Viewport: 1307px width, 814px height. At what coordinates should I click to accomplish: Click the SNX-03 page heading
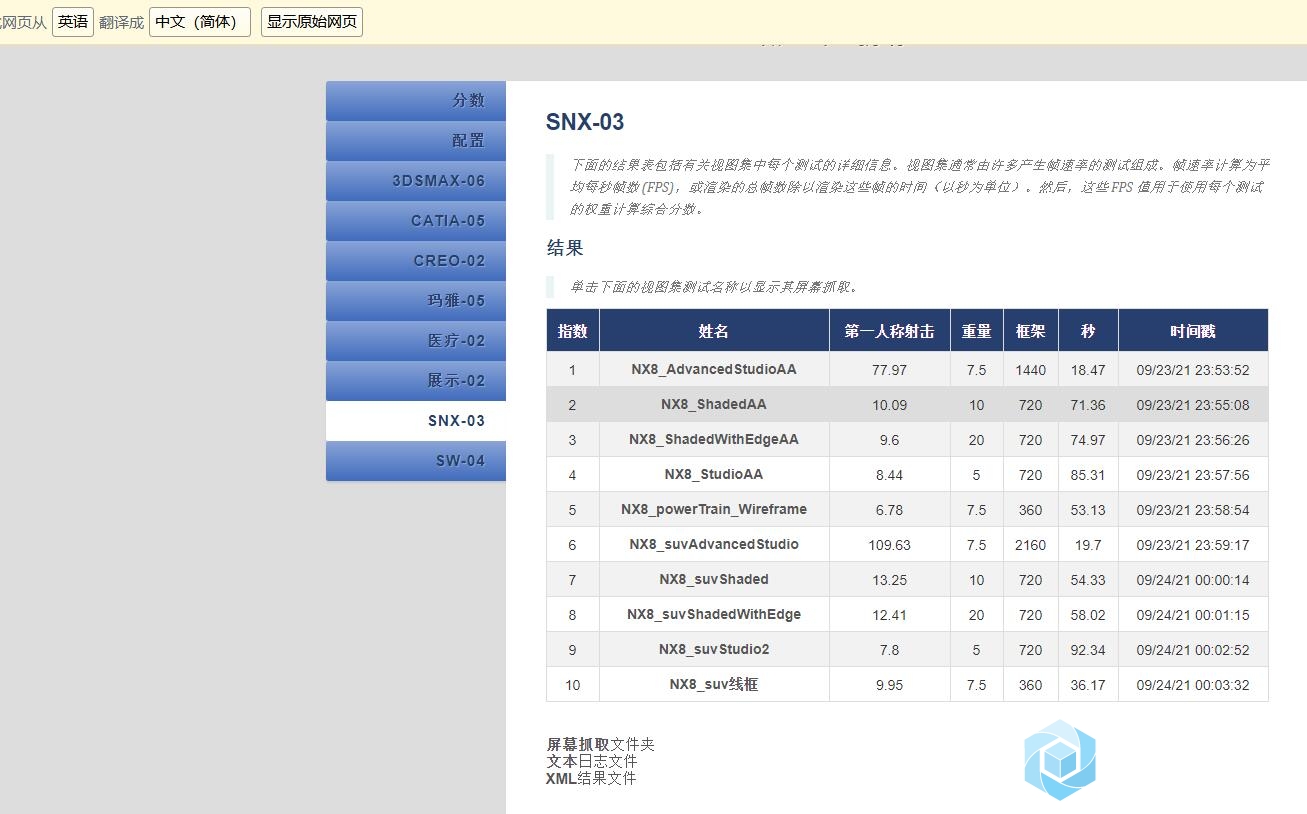585,122
